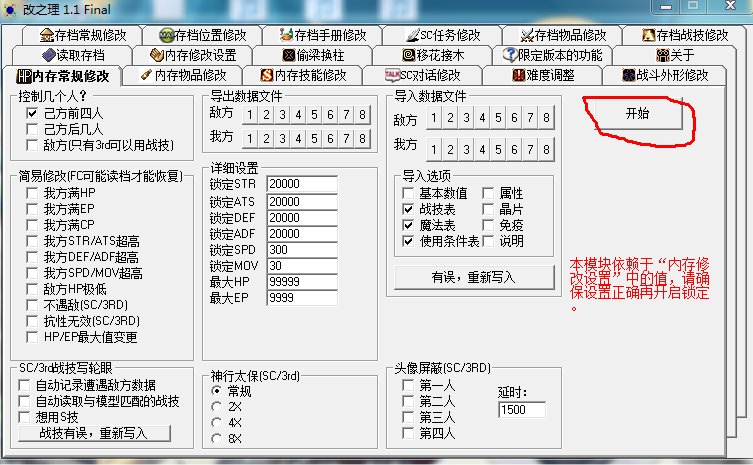The image size is (753, 465).
Task: Click export 我方 slot 8 button
Action: (362, 139)
